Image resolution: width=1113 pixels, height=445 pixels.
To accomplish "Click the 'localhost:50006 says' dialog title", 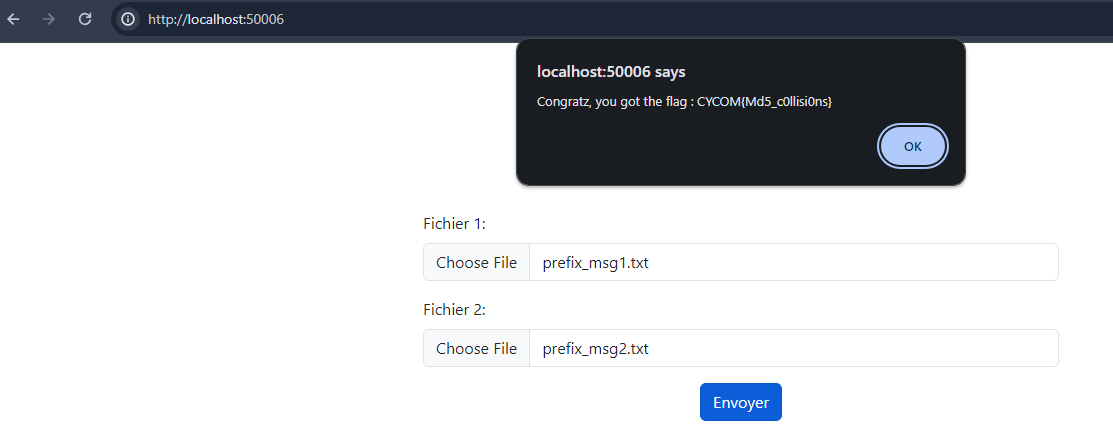I will 611,71.
